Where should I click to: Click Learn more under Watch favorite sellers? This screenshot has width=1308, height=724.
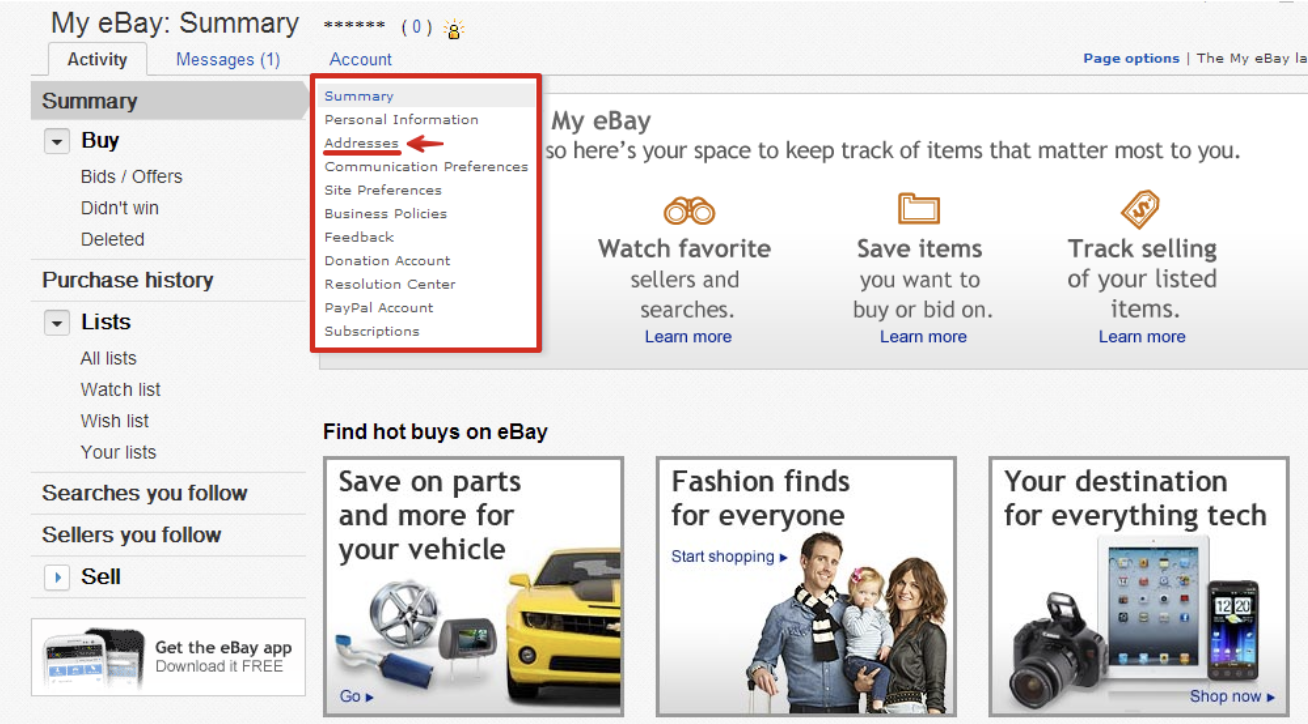[688, 337]
